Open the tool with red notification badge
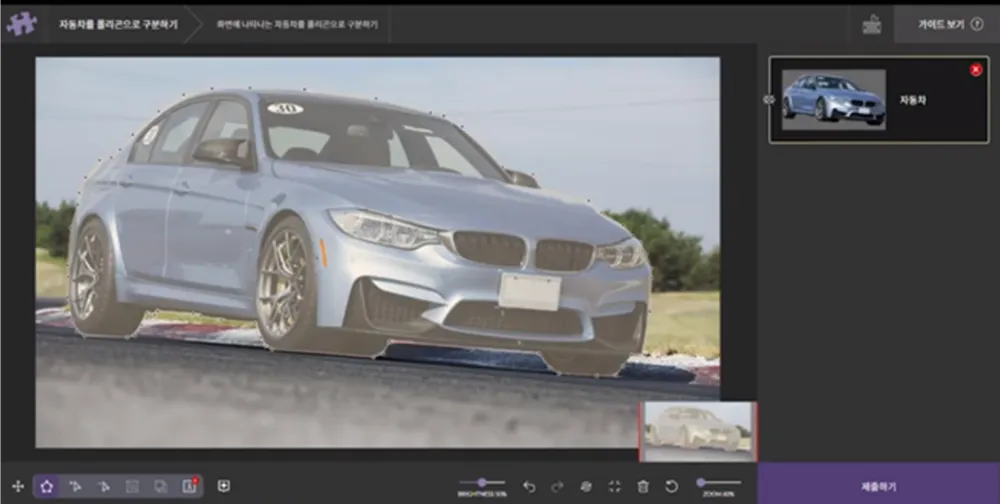The height and width of the screenshot is (504, 1000). click(x=189, y=485)
